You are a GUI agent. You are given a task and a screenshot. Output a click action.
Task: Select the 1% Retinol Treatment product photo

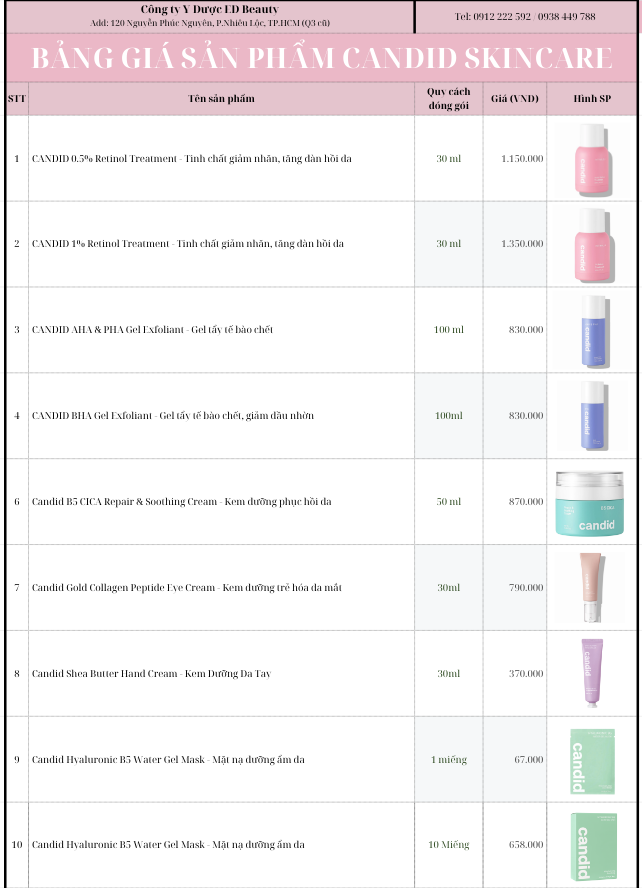point(593,244)
